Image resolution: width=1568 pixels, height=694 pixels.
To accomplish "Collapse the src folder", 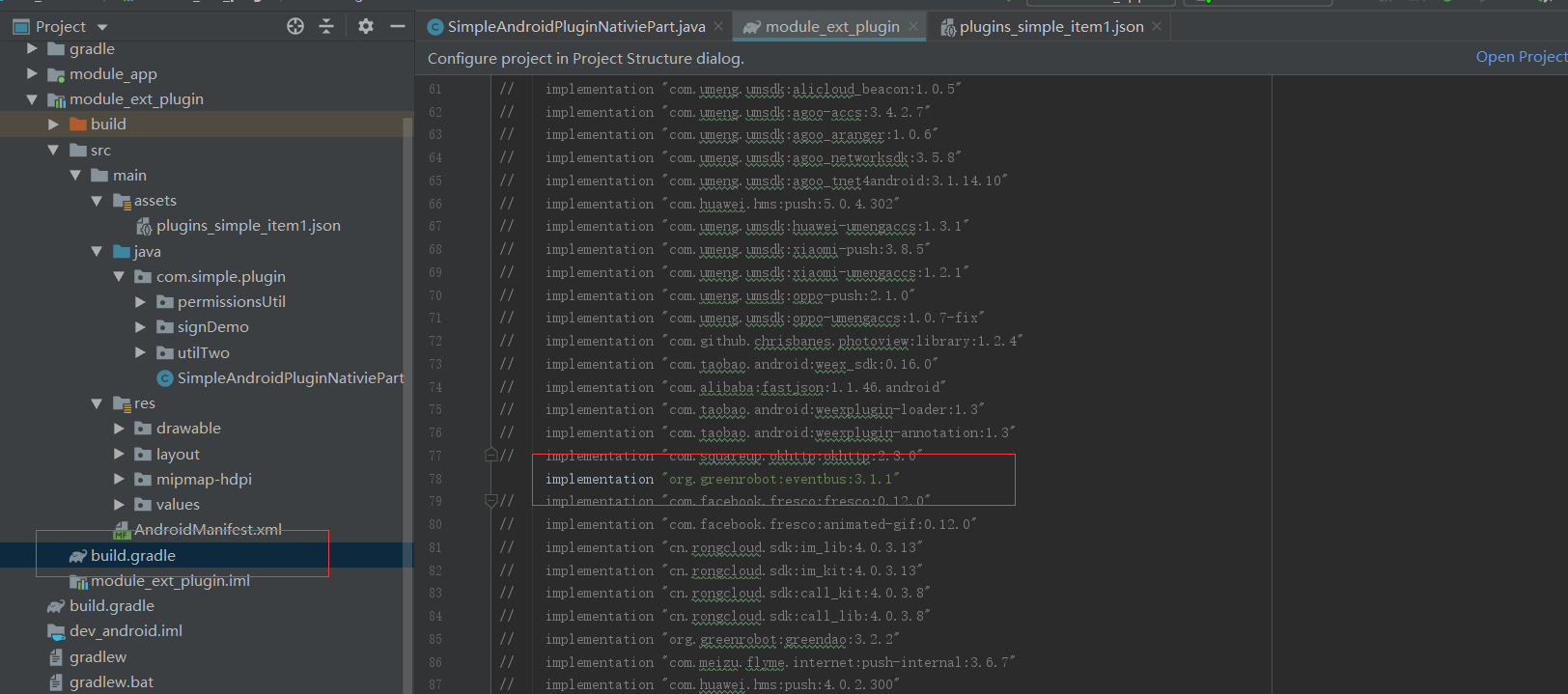I will point(53,150).
